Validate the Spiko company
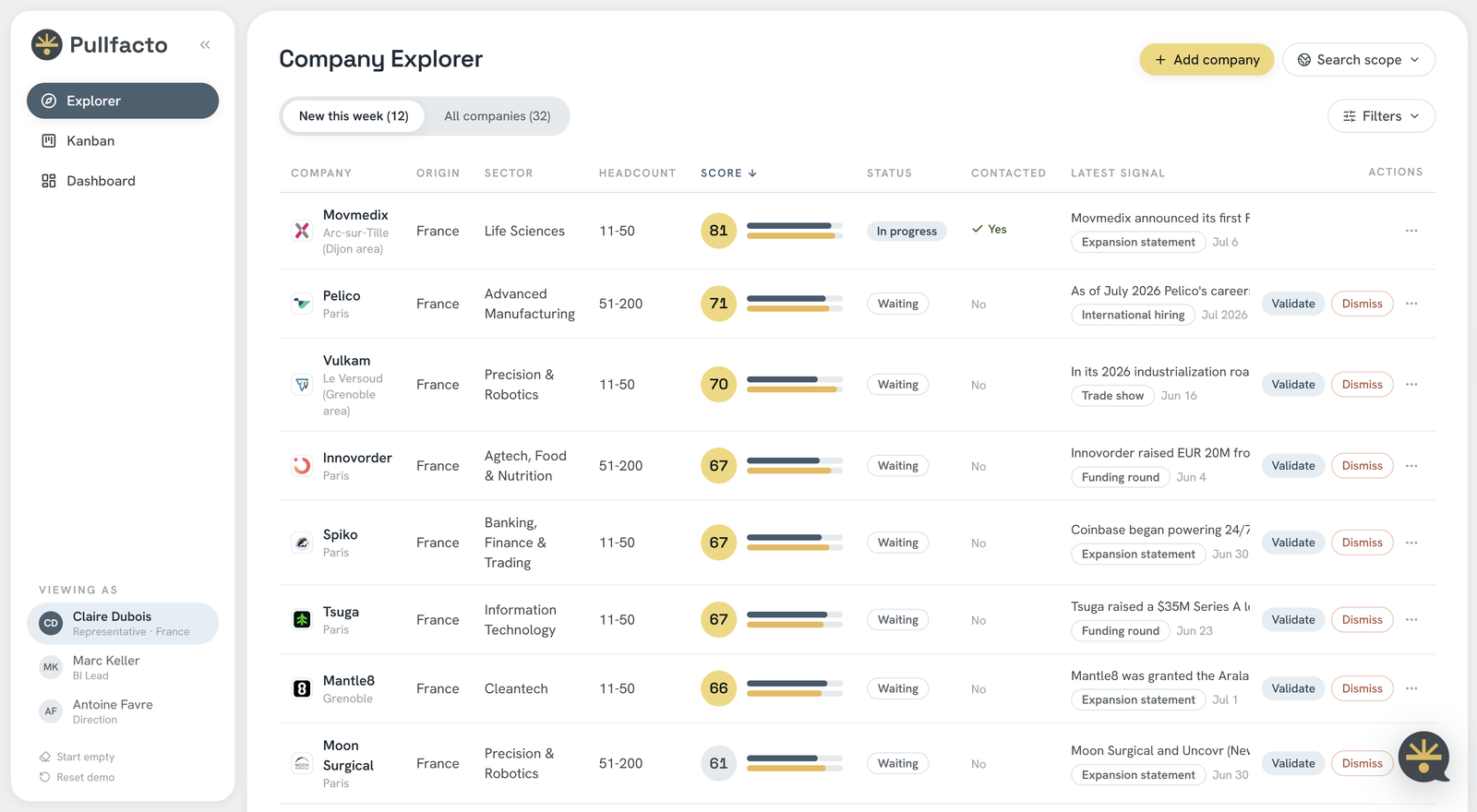 coord(1293,543)
